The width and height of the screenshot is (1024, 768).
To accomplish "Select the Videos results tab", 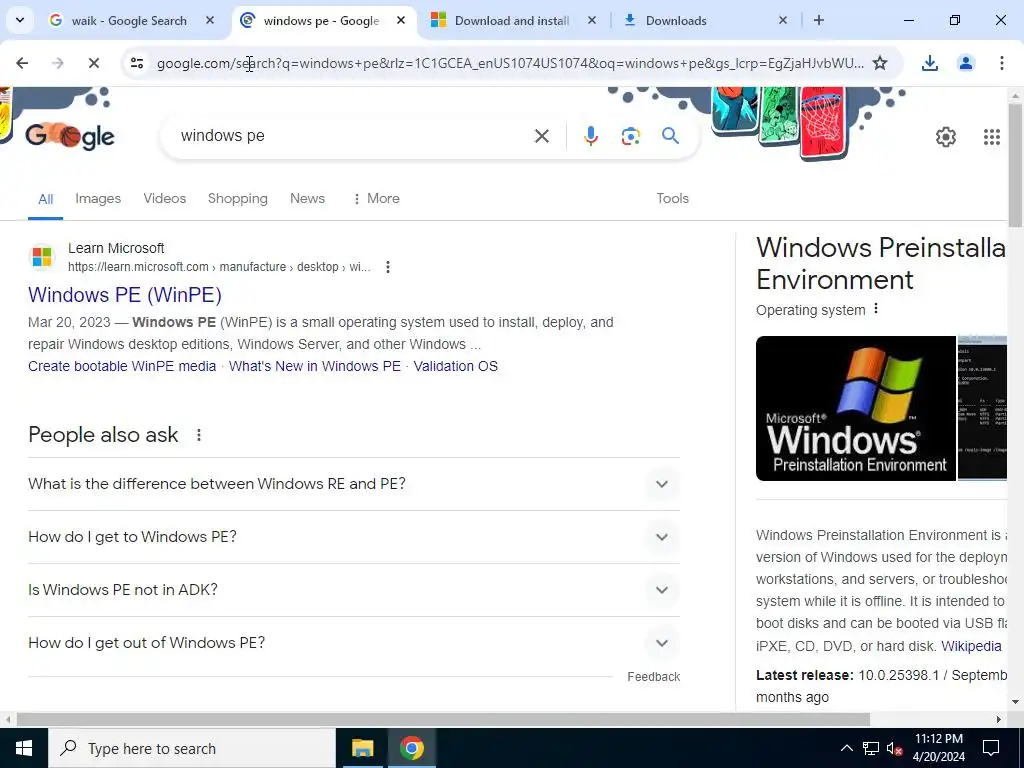I will [165, 199].
